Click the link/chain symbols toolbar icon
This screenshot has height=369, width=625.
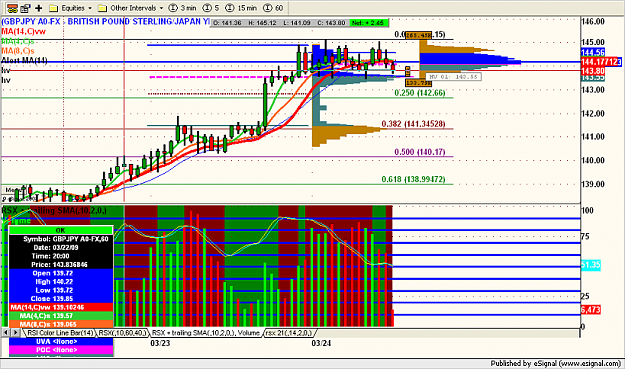tap(12, 8)
